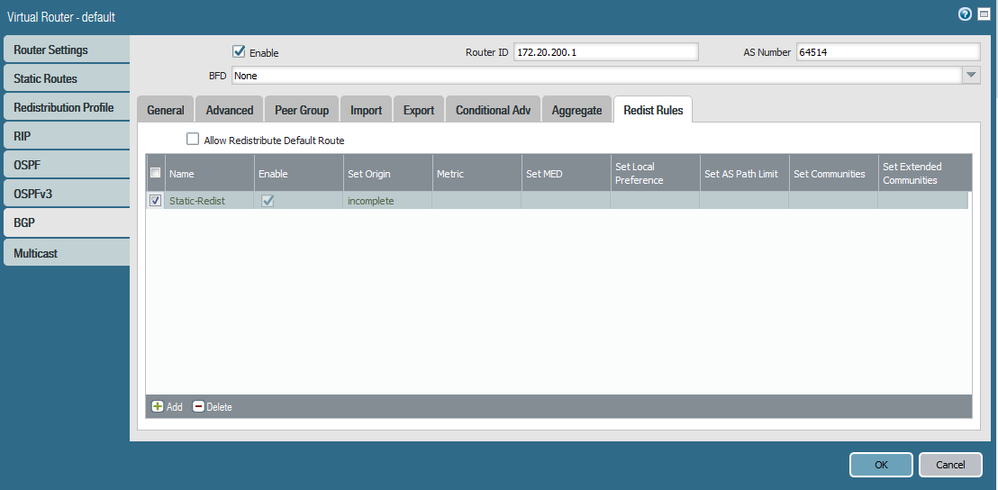Toggle the select-all checkbox in table header
Viewport: 998px width, 490px height.
pos(155,172)
